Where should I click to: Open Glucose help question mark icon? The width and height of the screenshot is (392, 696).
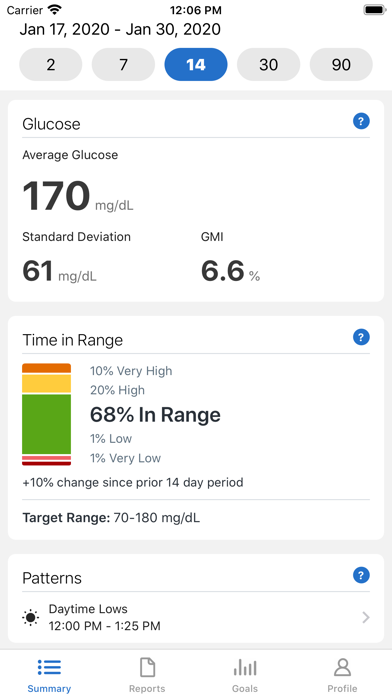click(361, 121)
